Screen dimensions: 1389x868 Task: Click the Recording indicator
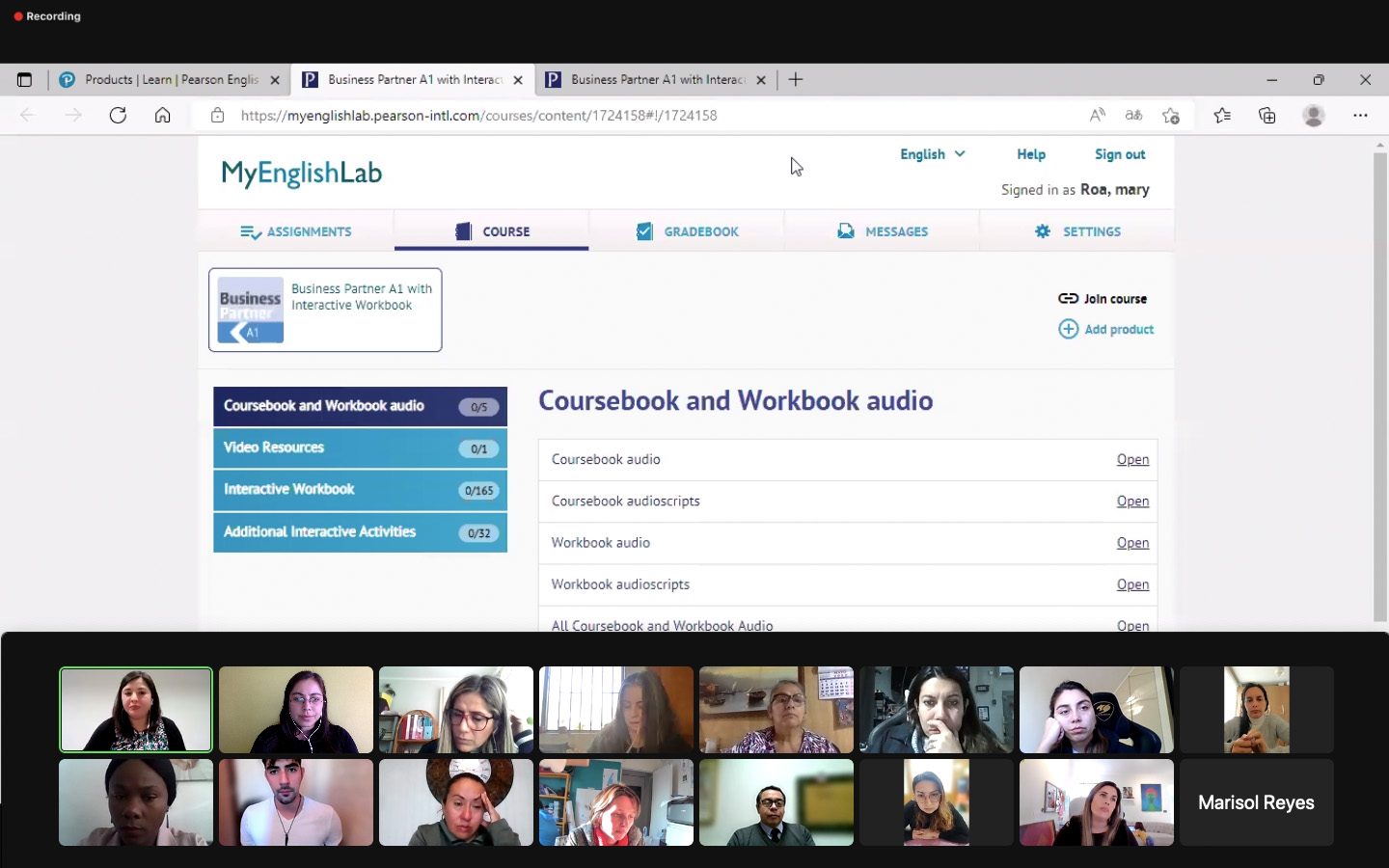pyautogui.click(x=47, y=16)
